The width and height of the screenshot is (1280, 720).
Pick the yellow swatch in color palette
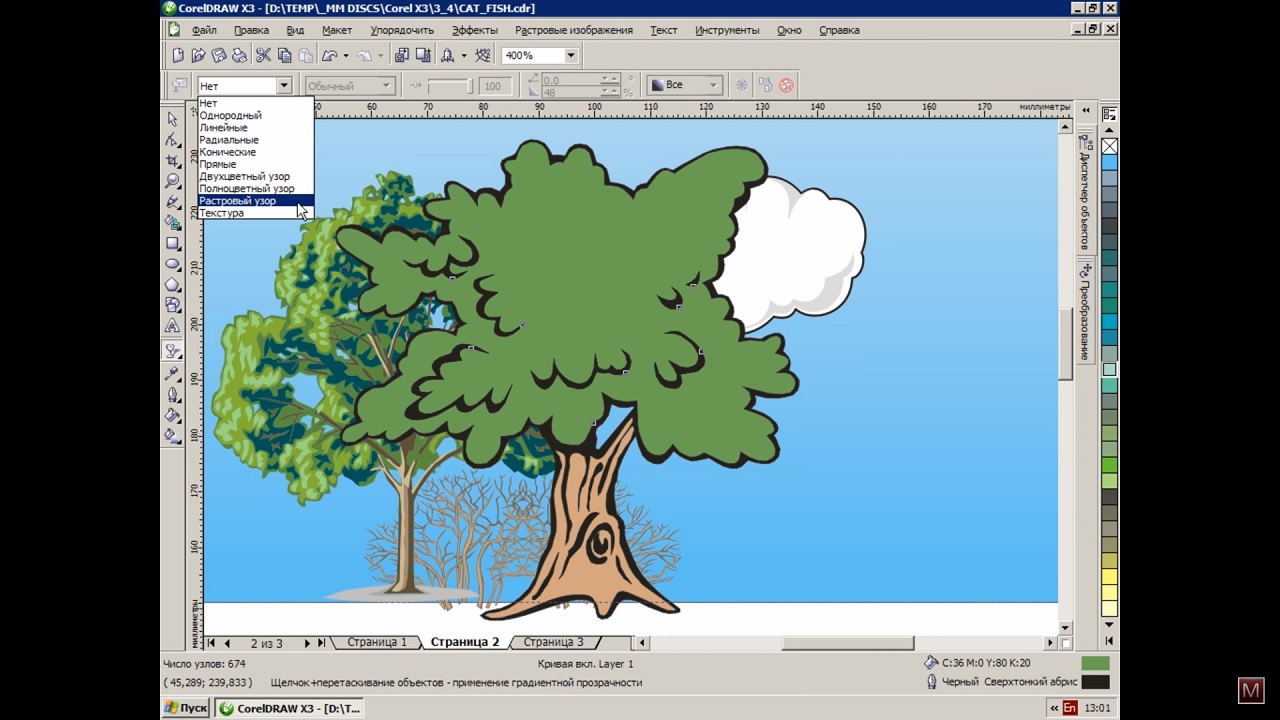(x=1109, y=577)
